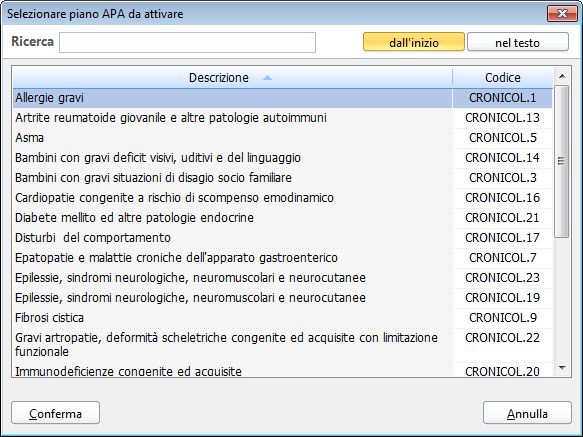Screen dimensions: 583x437
Task: Click the Ricerca search input field
Action: 187,42
